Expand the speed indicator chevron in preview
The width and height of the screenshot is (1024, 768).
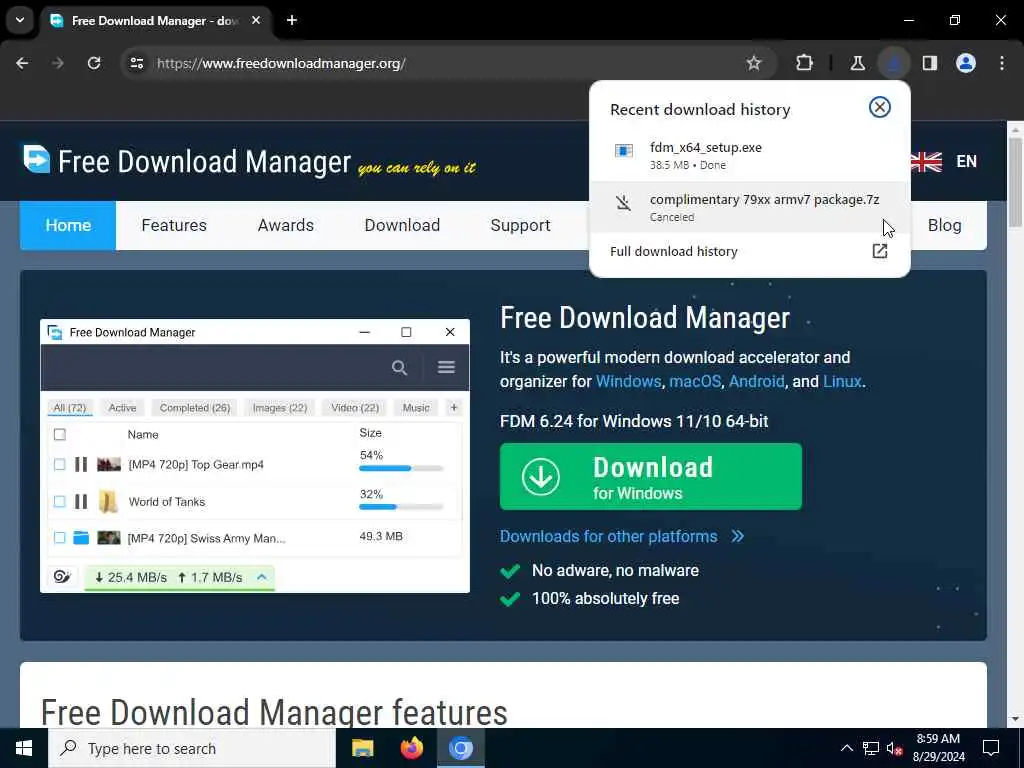261,577
